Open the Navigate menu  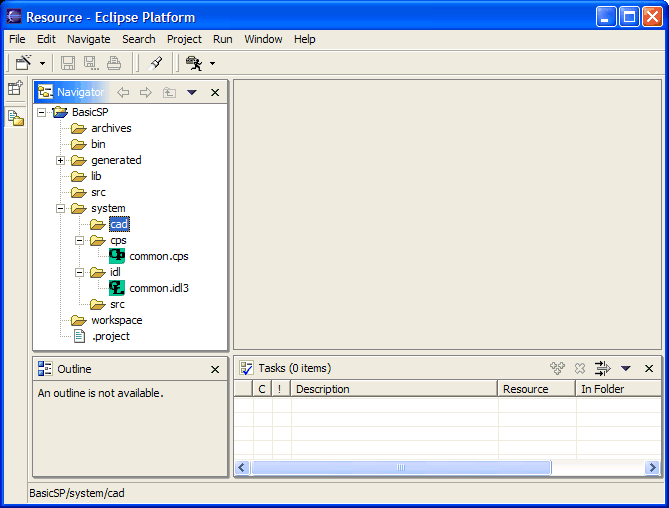click(x=89, y=39)
